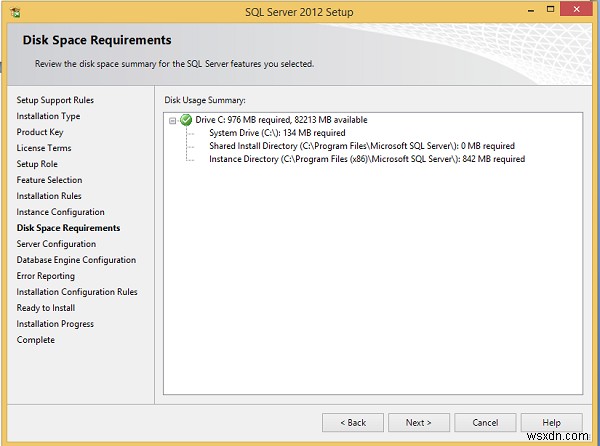This screenshot has width=600, height=446.
Task: Select the Shared Install Directory row
Action: pyautogui.click(x=362, y=146)
